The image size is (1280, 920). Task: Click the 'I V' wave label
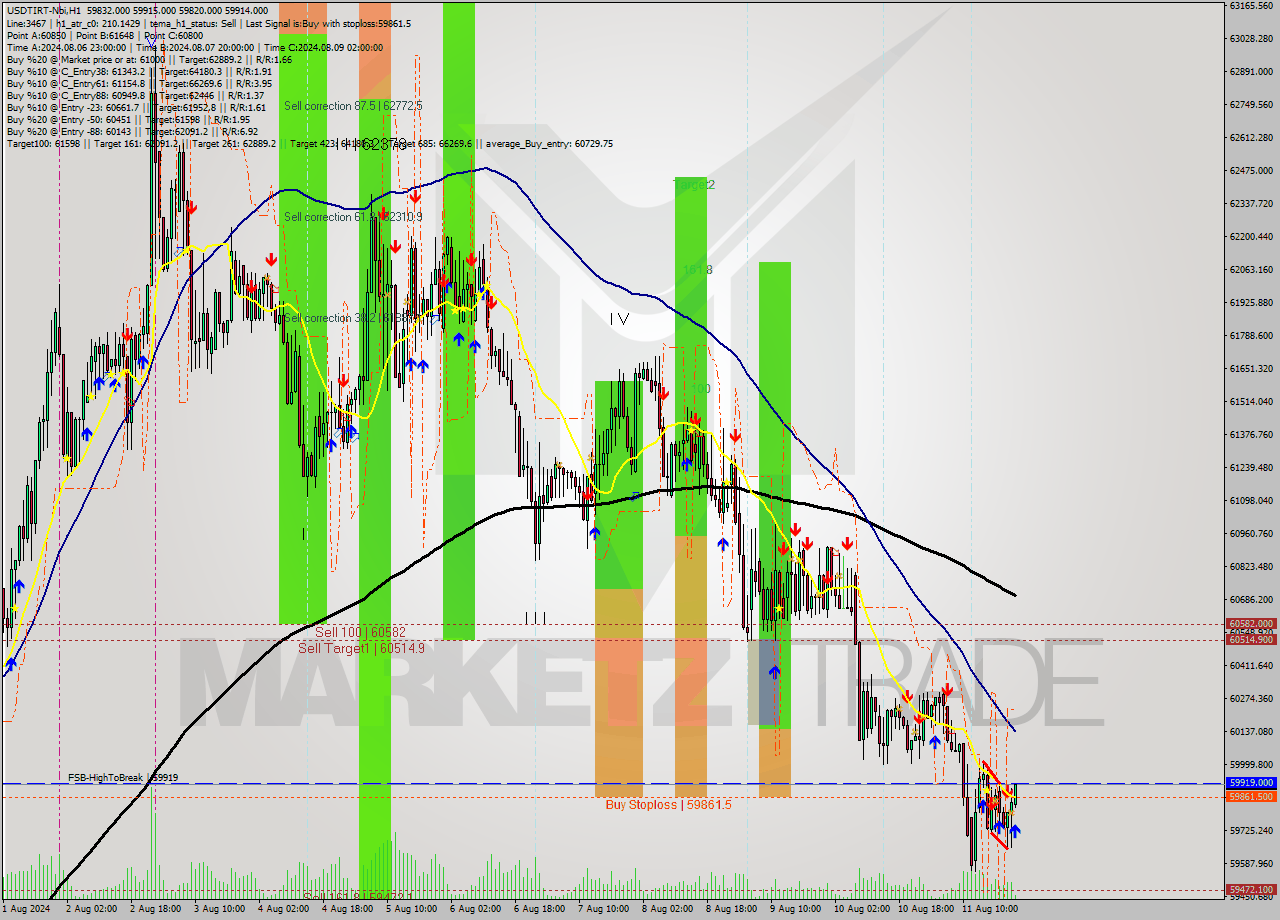pos(619,318)
